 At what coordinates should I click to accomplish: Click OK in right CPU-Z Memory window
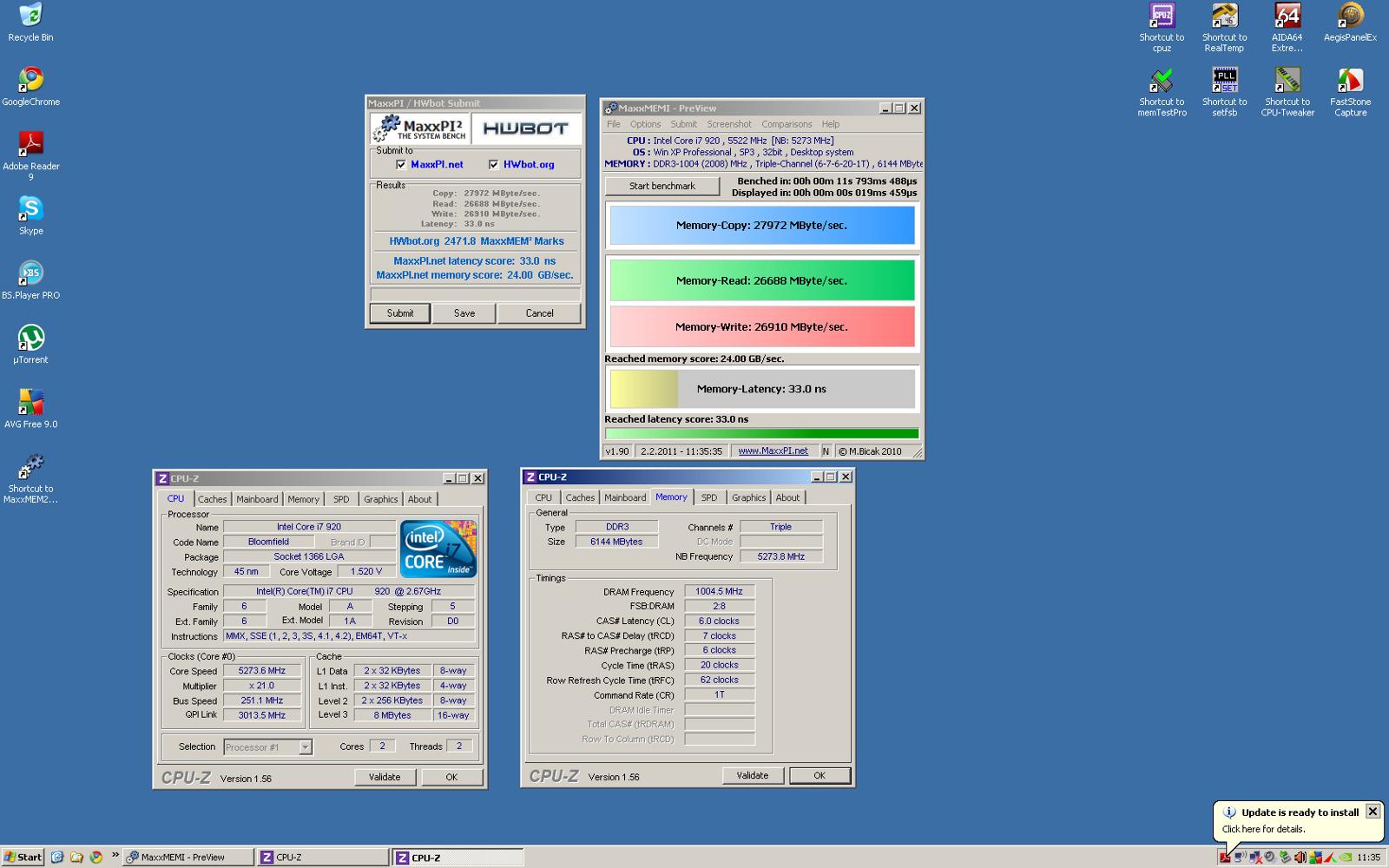coord(820,775)
